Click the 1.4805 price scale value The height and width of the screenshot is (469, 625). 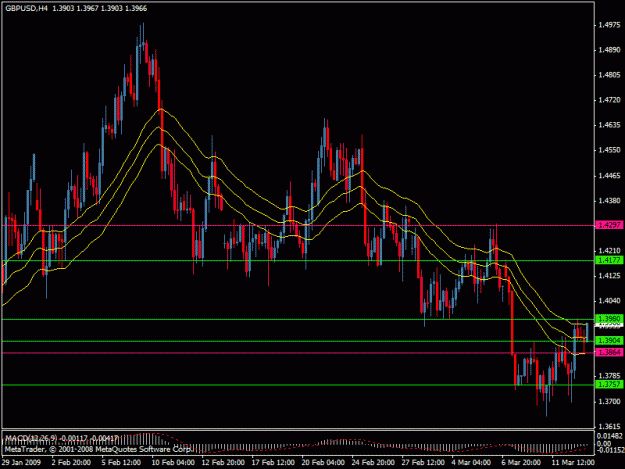[610, 75]
